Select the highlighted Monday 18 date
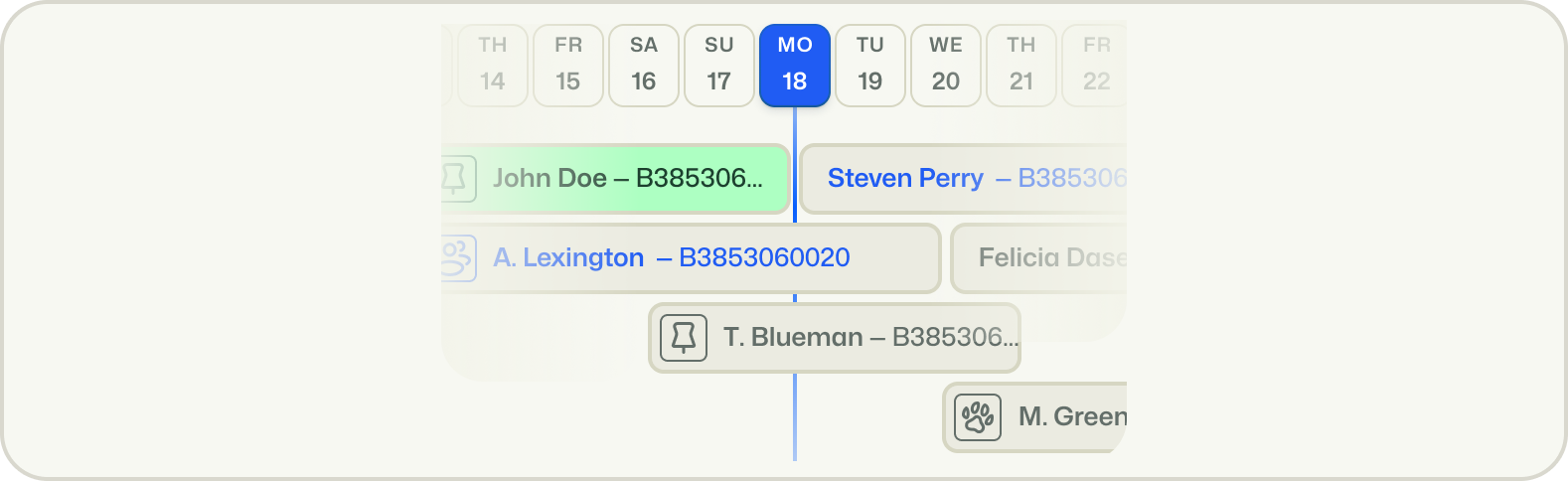Screen dimensions: 1568x481 [x=795, y=66]
